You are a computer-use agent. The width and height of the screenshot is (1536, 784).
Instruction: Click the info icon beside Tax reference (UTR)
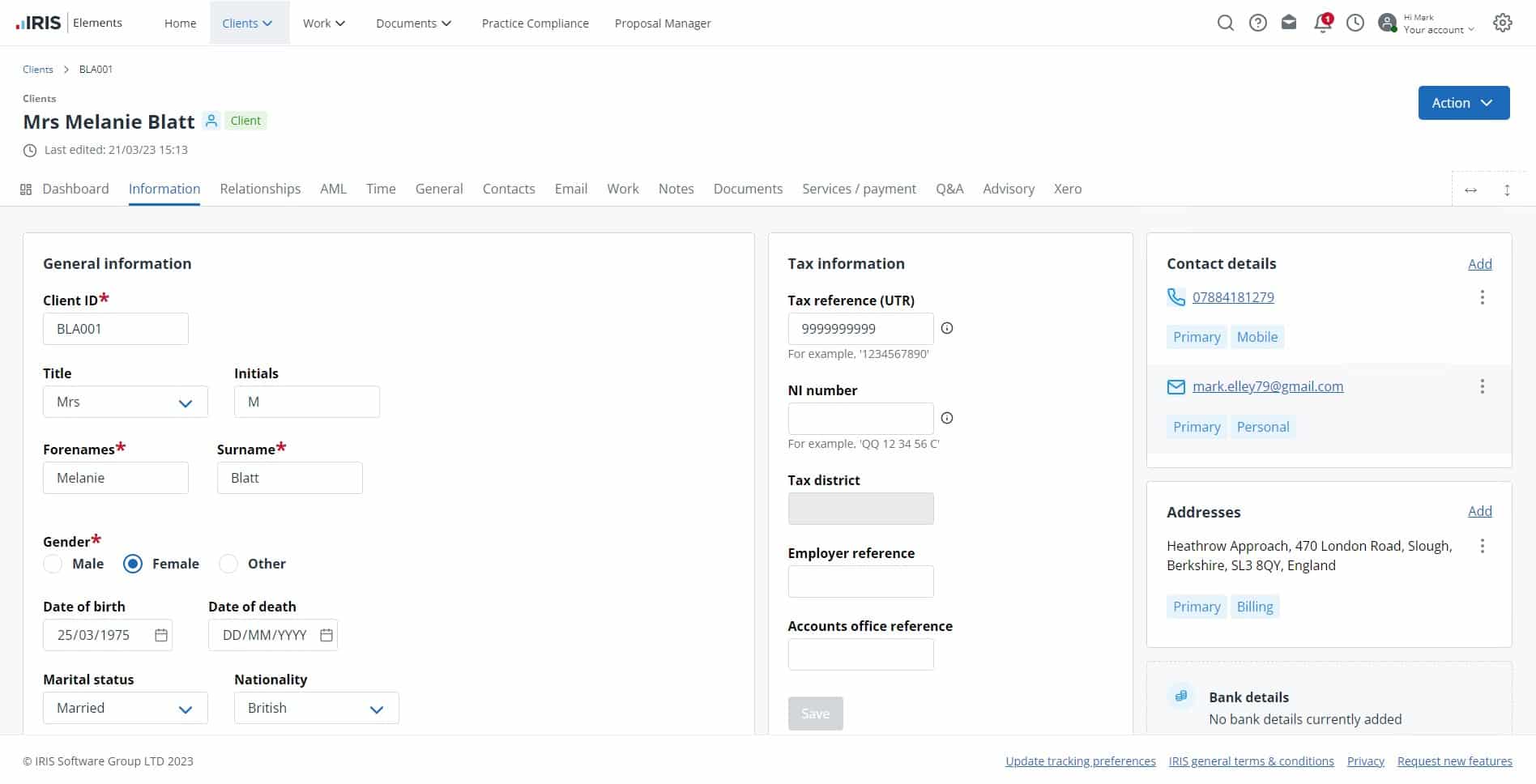[x=946, y=328]
